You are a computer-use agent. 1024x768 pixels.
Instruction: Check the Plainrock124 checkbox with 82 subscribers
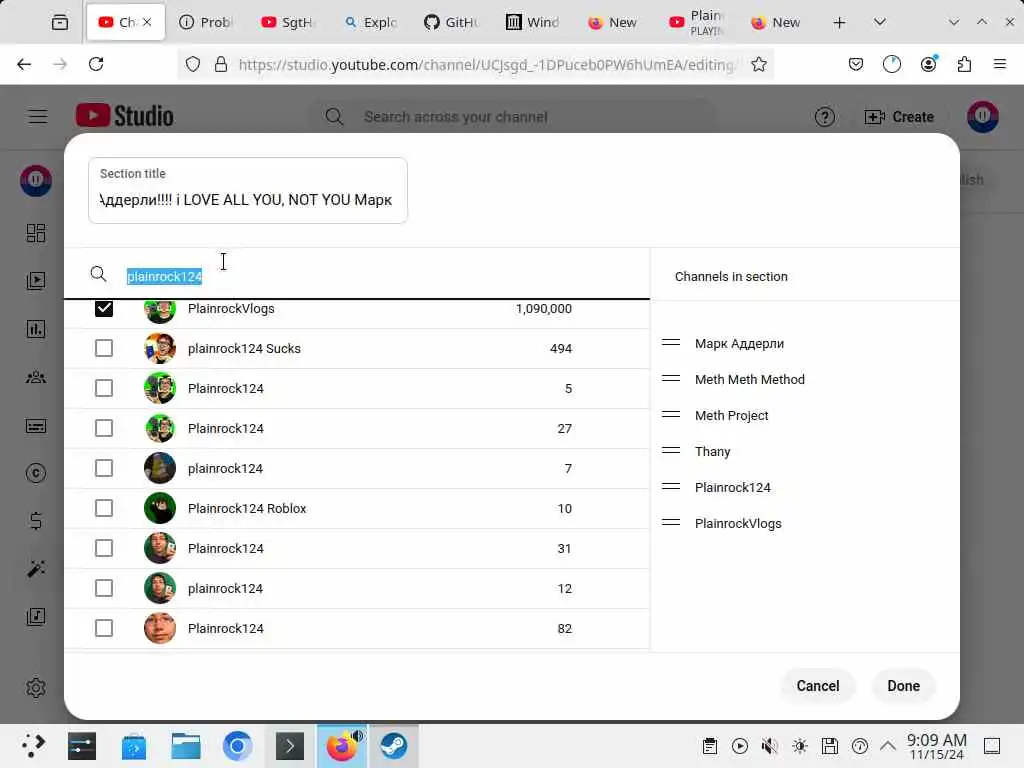(104, 628)
